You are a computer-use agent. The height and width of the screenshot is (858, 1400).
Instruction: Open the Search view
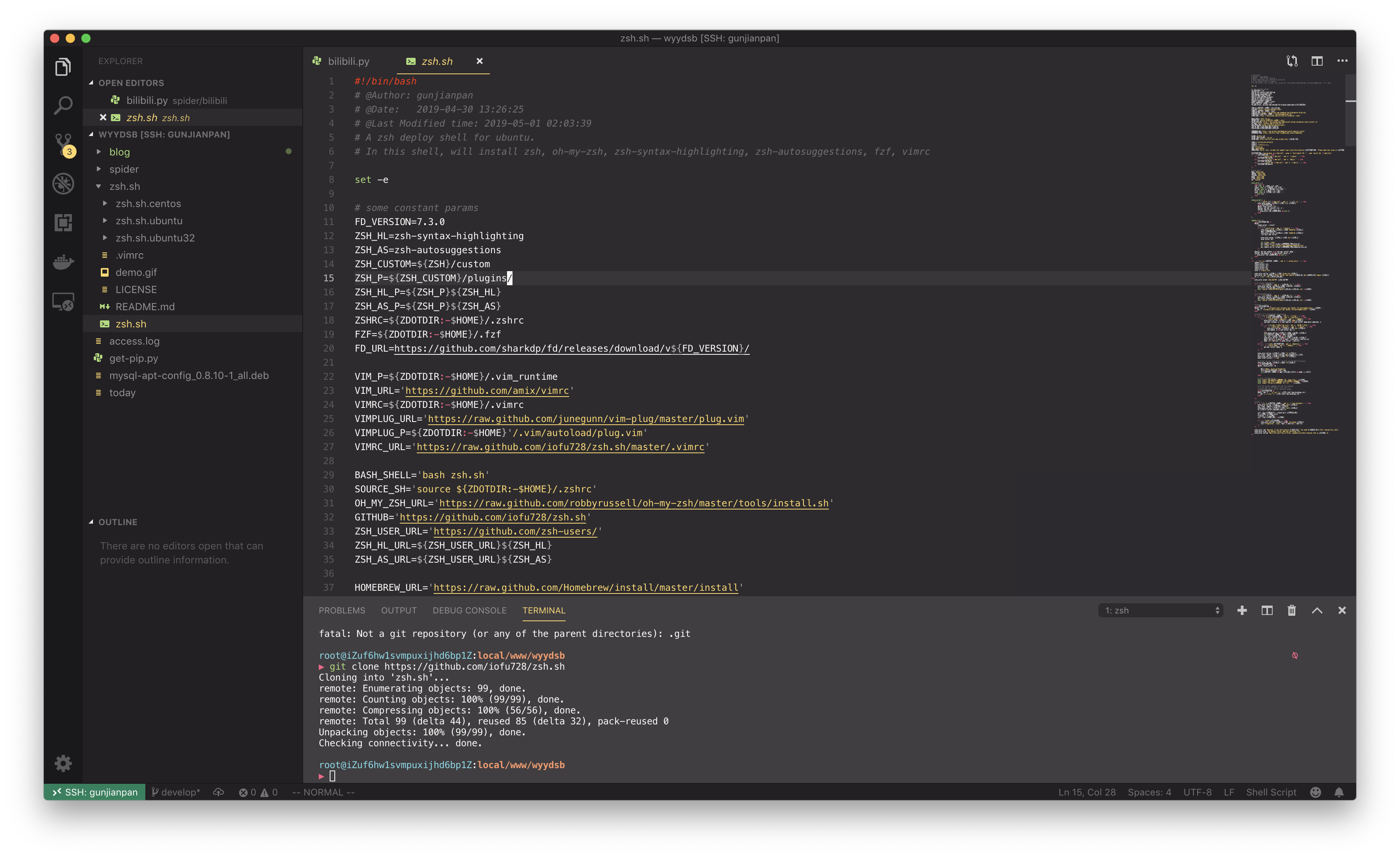point(63,105)
